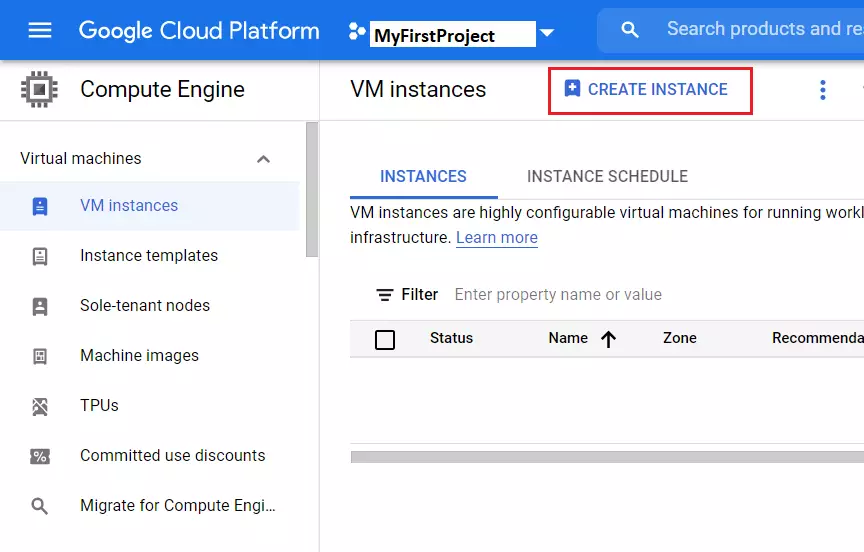Switch to INSTANCES tab
The height and width of the screenshot is (552, 864).
pyautogui.click(x=423, y=176)
